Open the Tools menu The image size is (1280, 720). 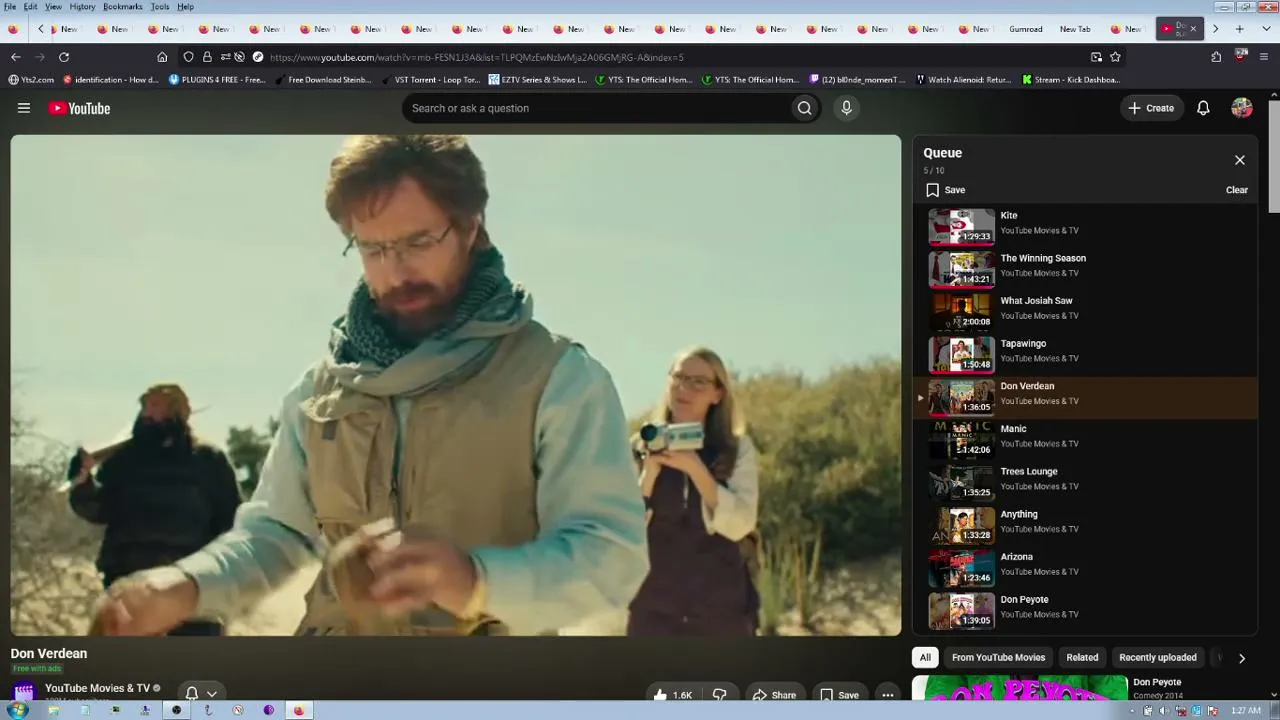[160, 7]
